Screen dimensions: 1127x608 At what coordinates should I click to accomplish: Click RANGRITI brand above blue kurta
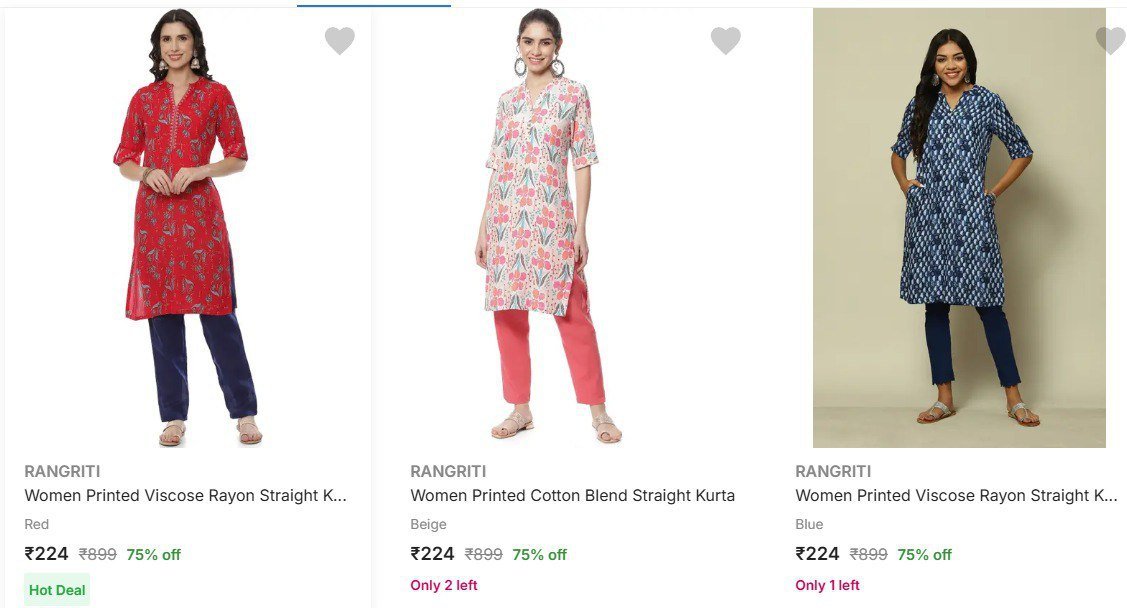[x=833, y=472]
